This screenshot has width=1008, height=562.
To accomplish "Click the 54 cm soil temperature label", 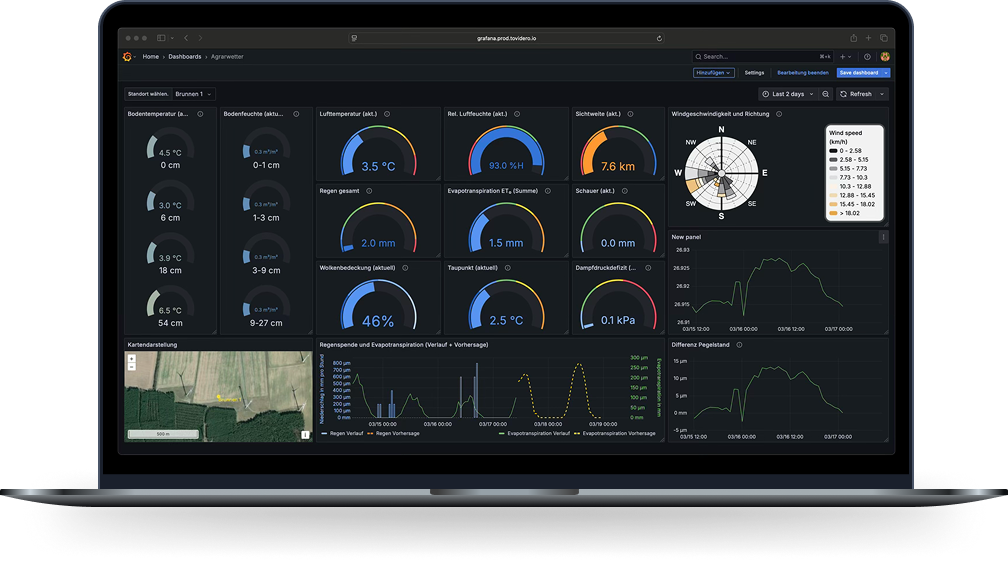I will click(170, 323).
